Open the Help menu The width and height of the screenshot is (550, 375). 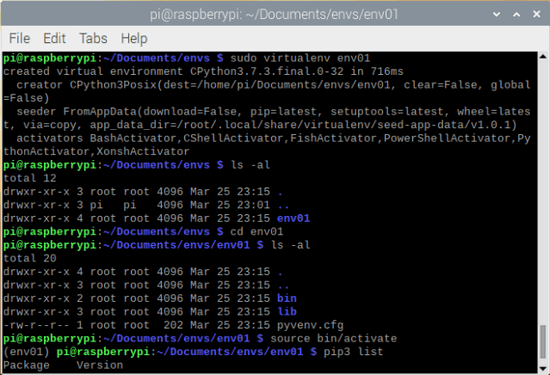[134, 38]
